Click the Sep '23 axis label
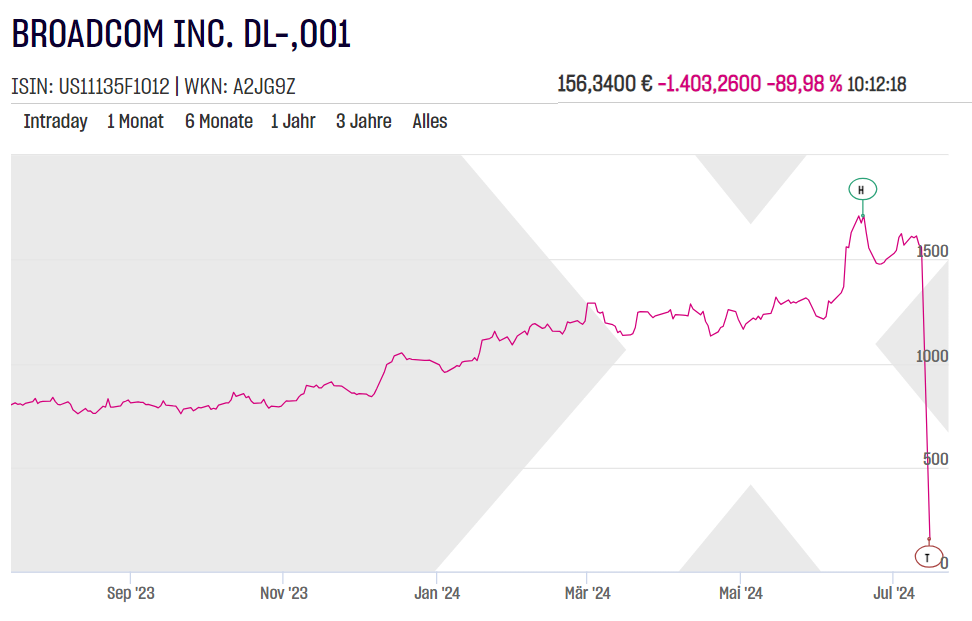 point(131,593)
